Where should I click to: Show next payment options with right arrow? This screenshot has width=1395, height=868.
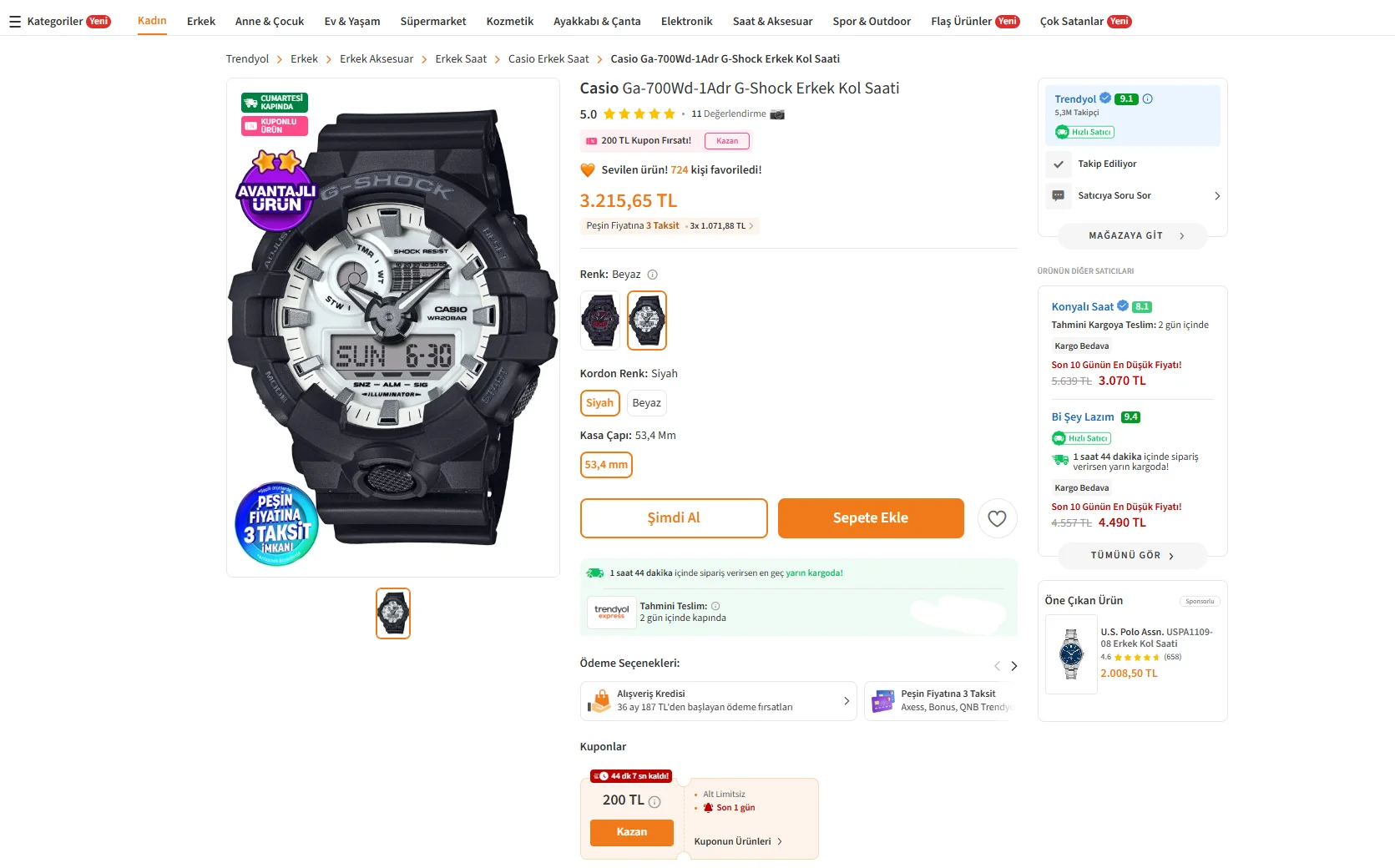pos(1014,666)
